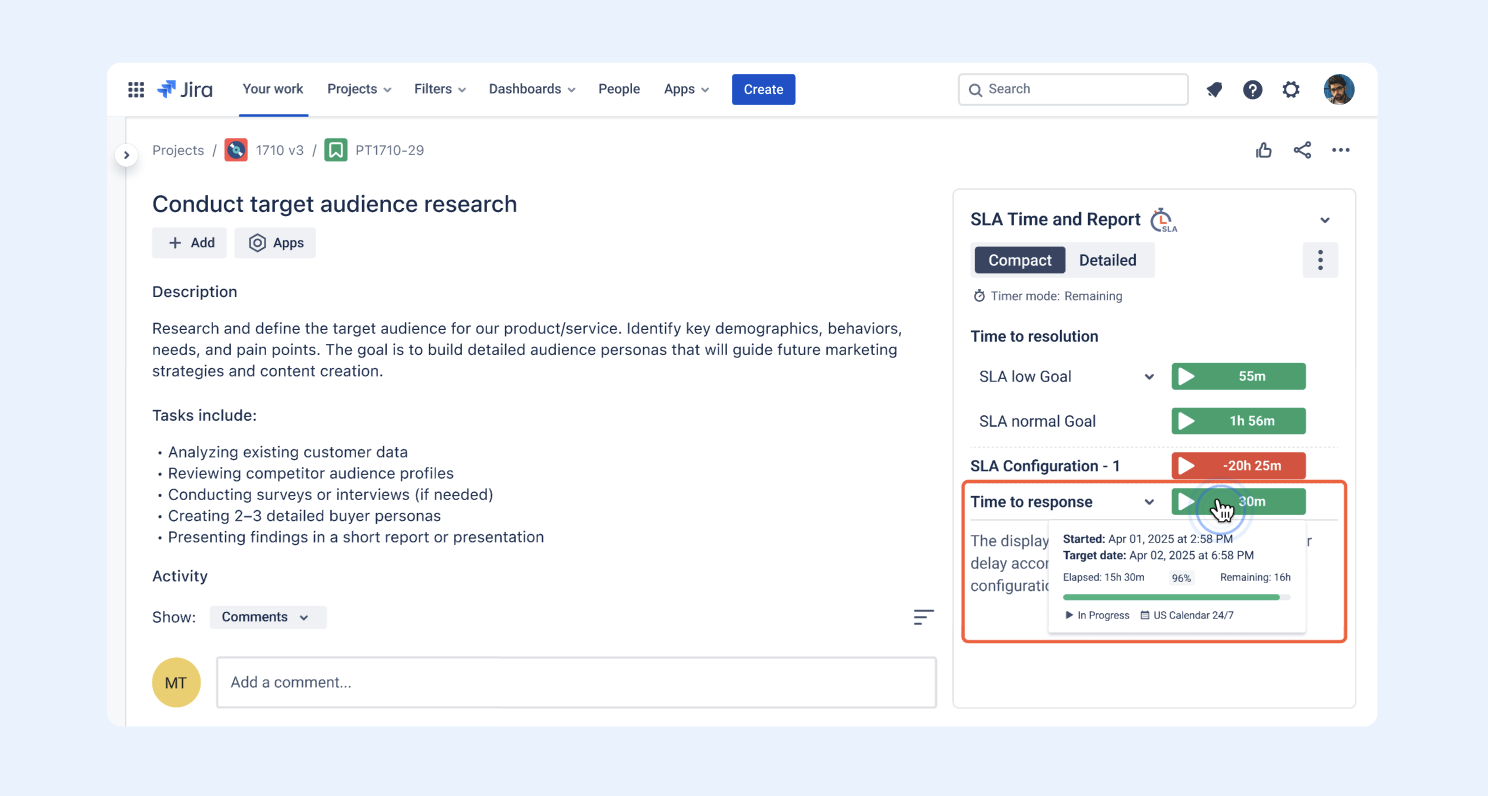The image size is (1488, 796).
Task: Open the app switcher grid icon
Action: pyautogui.click(x=136, y=90)
